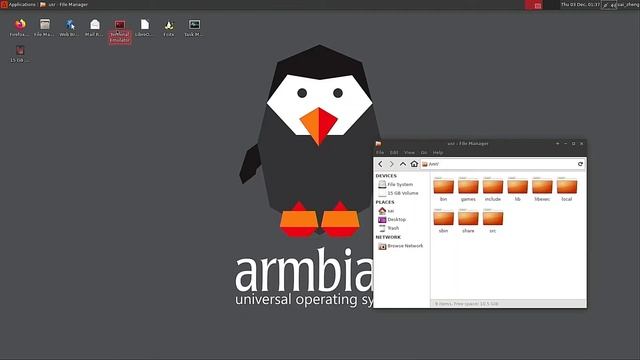
Task: Open the Applications menu in top panel
Action: coord(18,4)
